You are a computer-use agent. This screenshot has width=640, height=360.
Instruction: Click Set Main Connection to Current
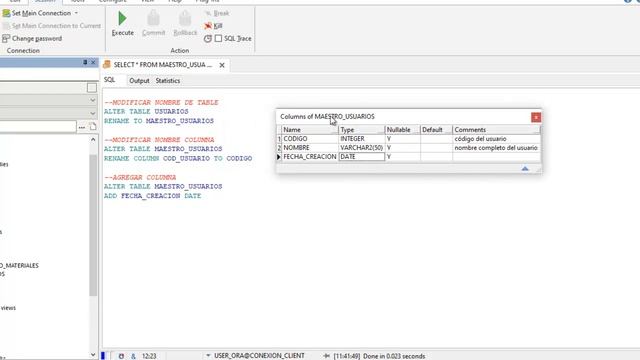(x=51, y=26)
